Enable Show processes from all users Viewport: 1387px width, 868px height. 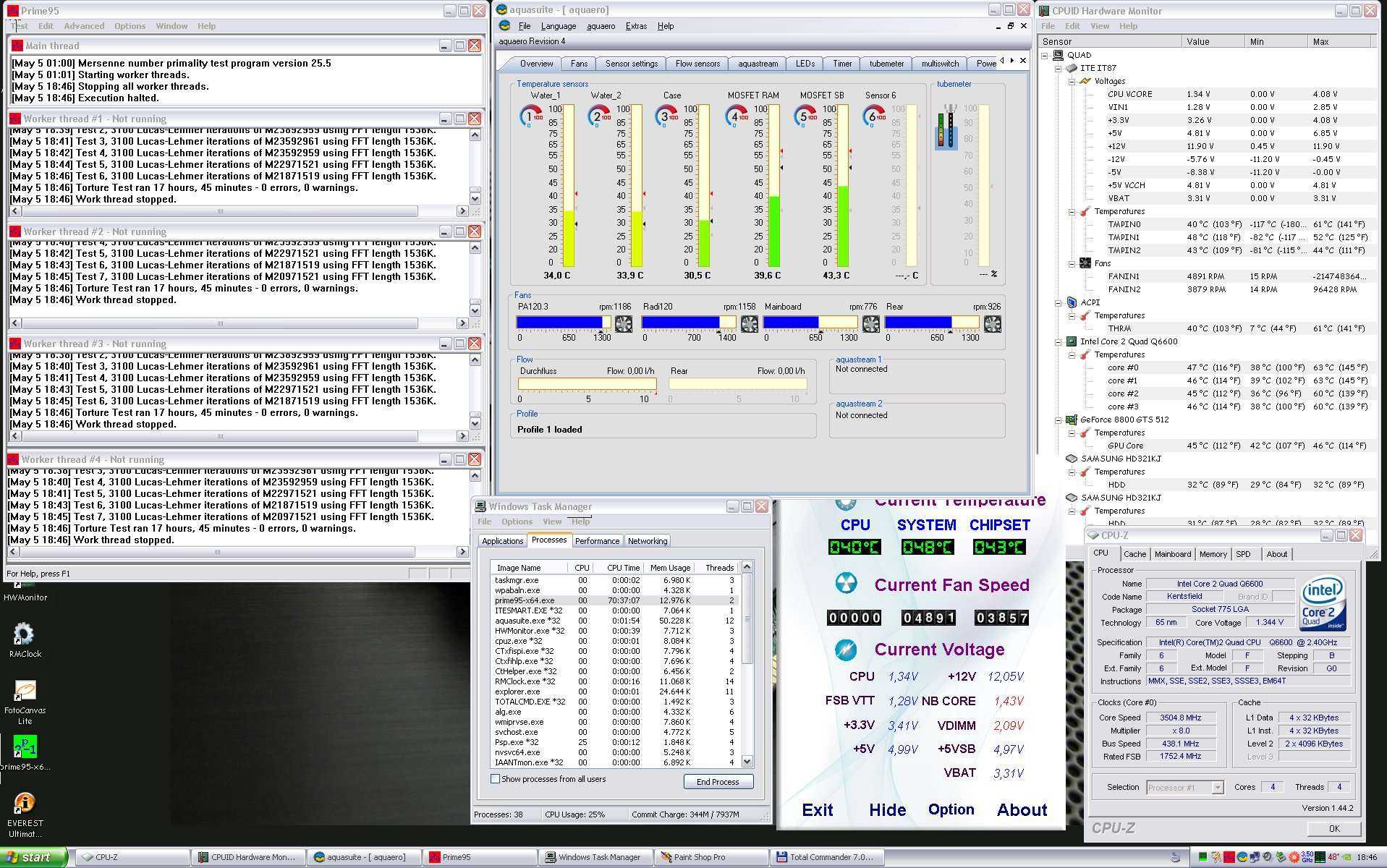(x=496, y=779)
